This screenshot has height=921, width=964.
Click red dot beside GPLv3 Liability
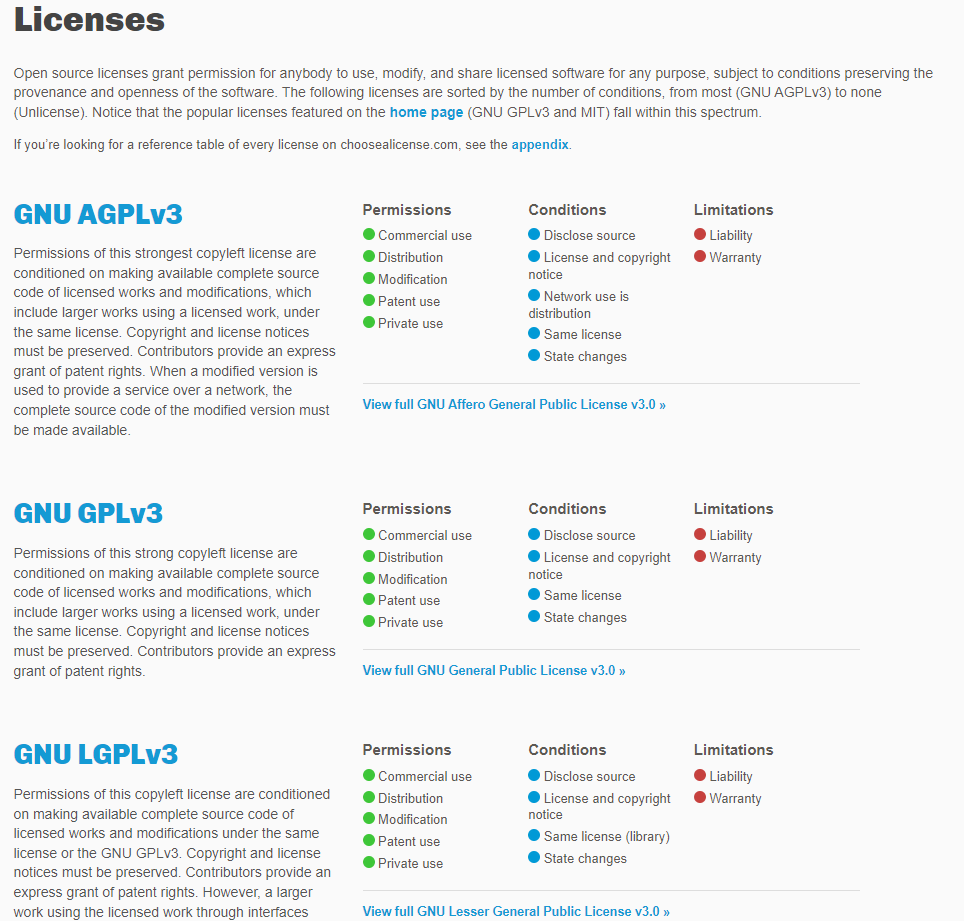pyautogui.click(x=700, y=534)
